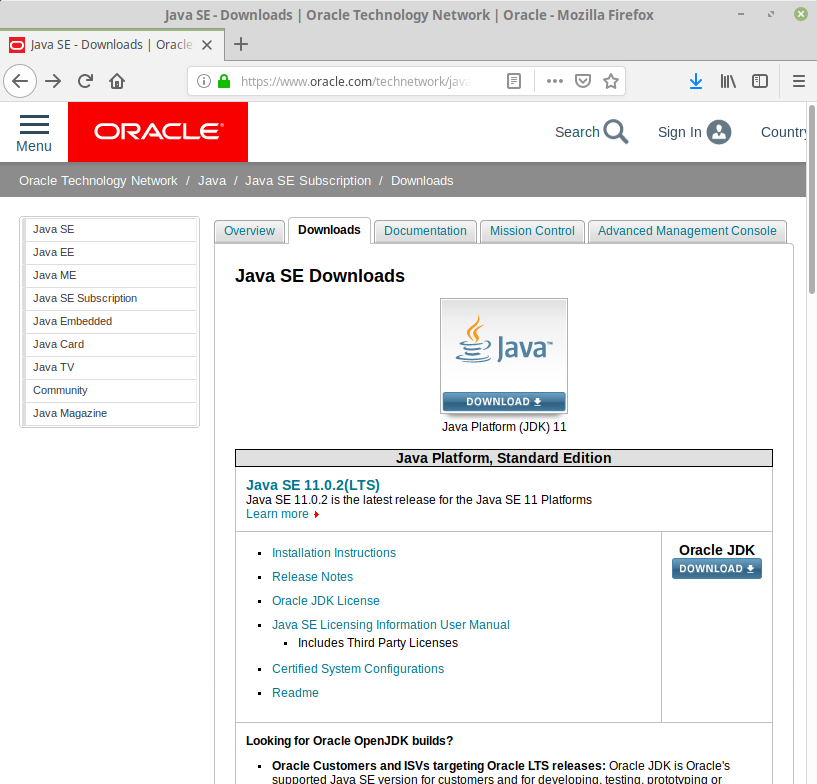
Task: Open the Library bookshelf icon
Action: click(728, 81)
